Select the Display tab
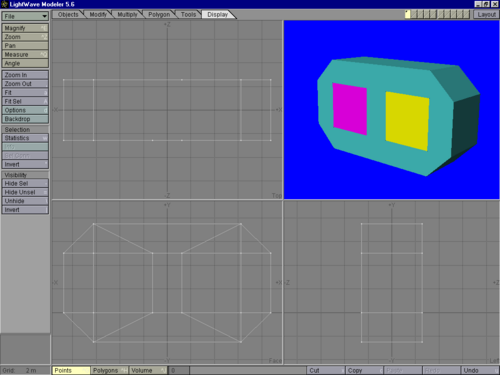 pos(218,14)
